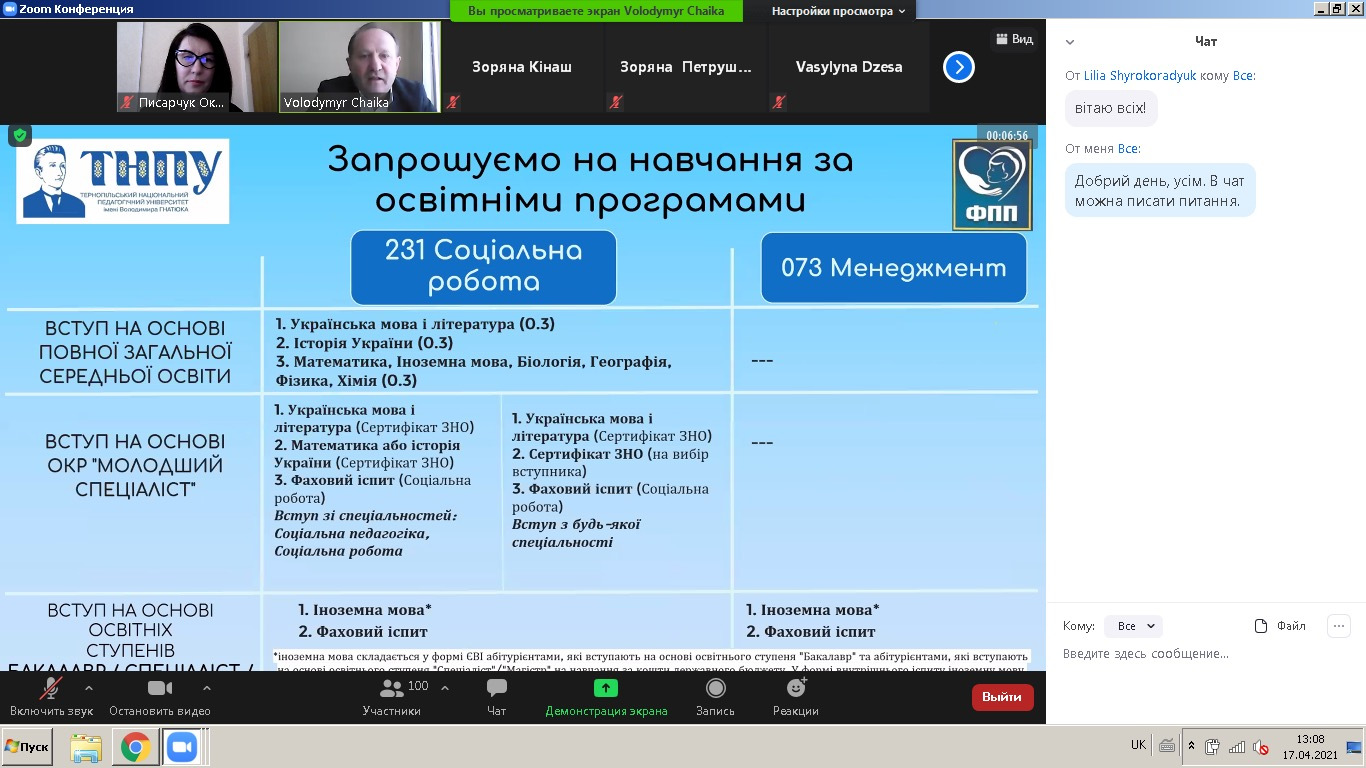The image size is (1366, 768).
Task: Attach a file using Файл button
Action: click(x=1280, y=626)
